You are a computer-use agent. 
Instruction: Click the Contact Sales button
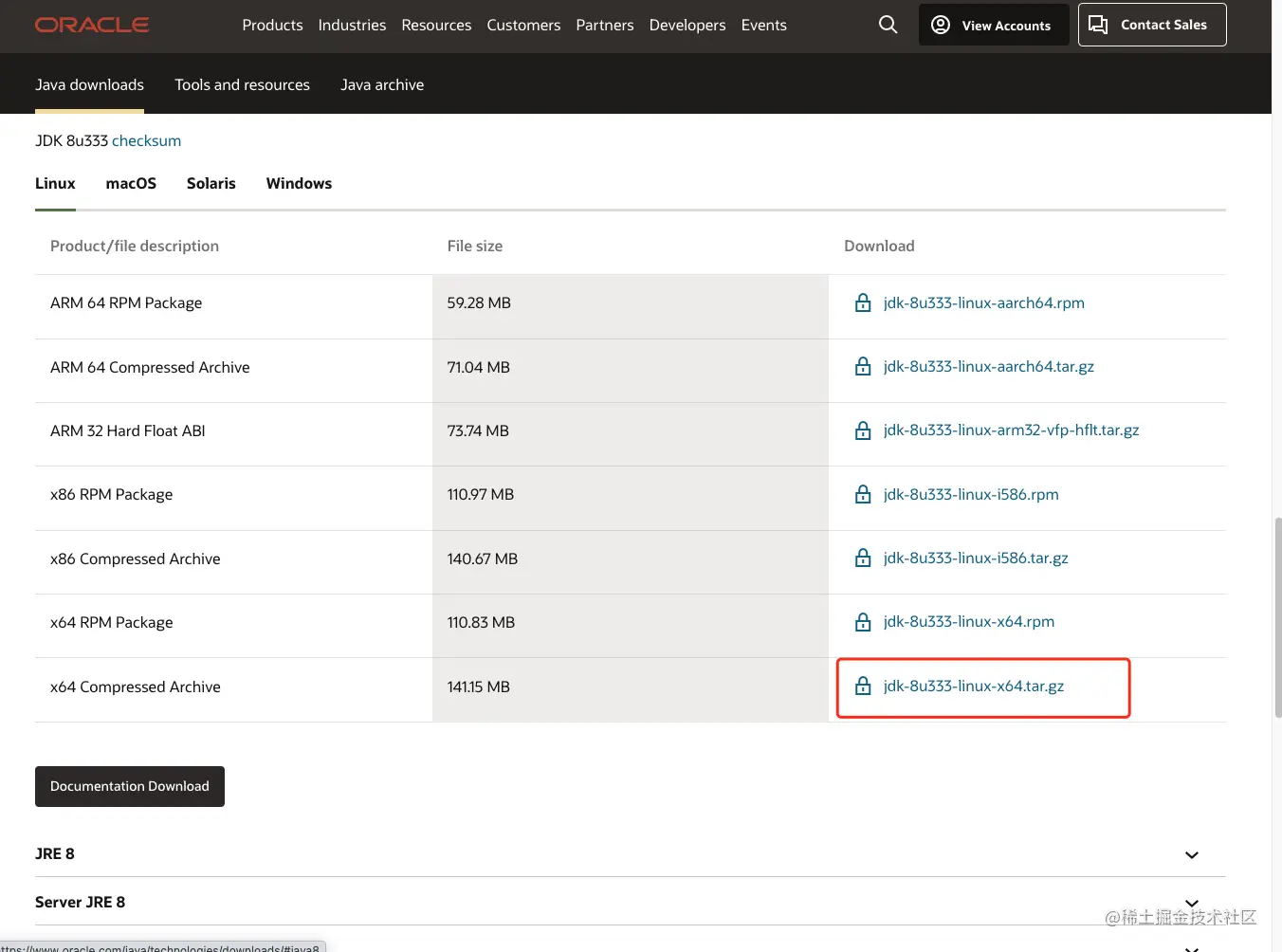[1152, 25]
